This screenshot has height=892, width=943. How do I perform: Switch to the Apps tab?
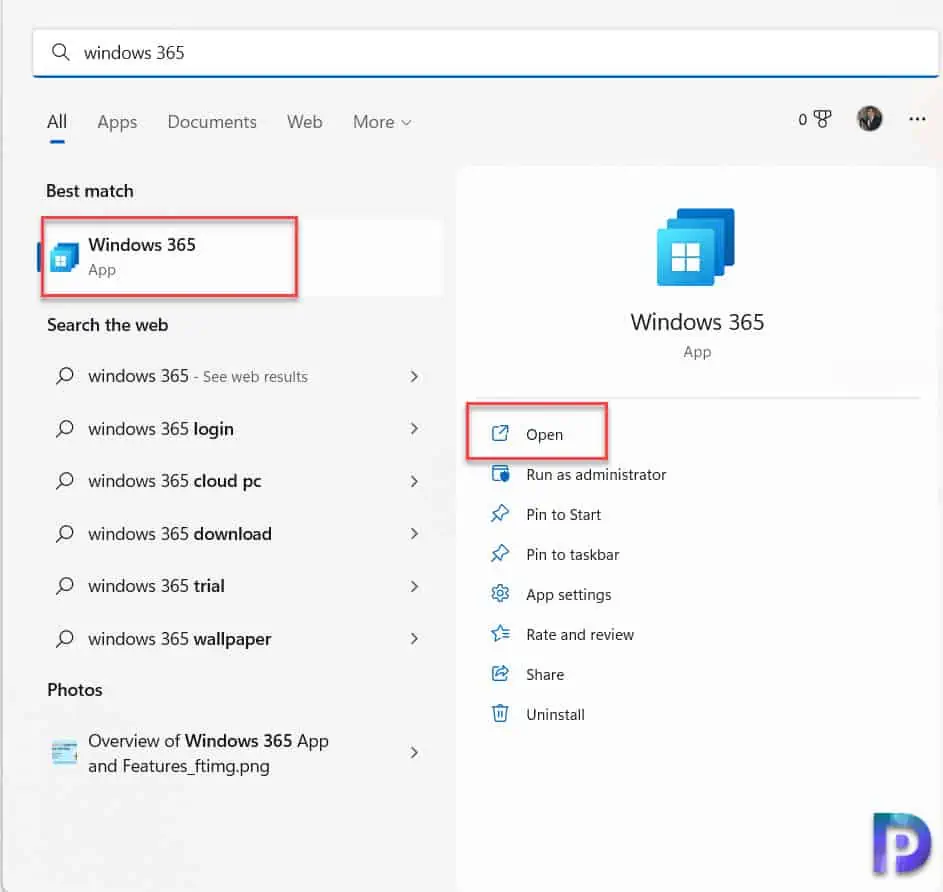[117, 122]
